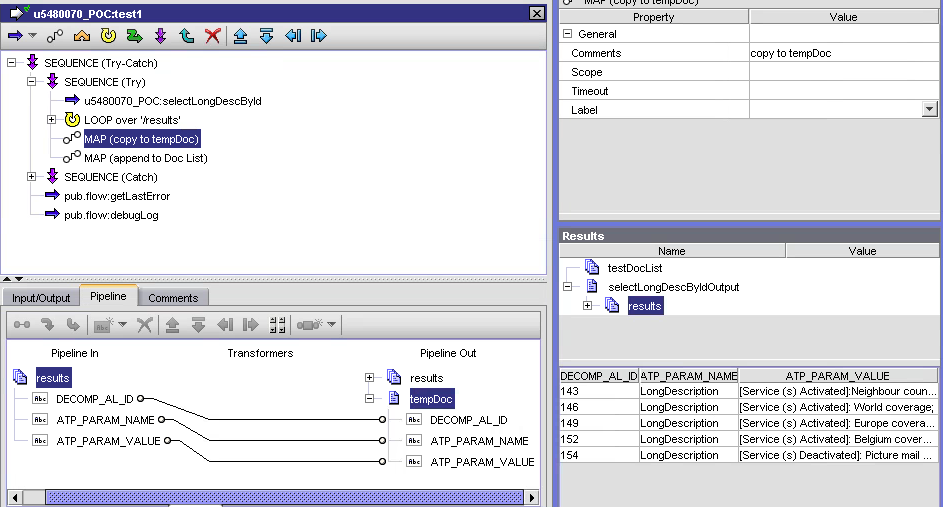Click the blue Invoke arrow toolbar icon
The height and width of the screenshot is (507, 943).
15,36
